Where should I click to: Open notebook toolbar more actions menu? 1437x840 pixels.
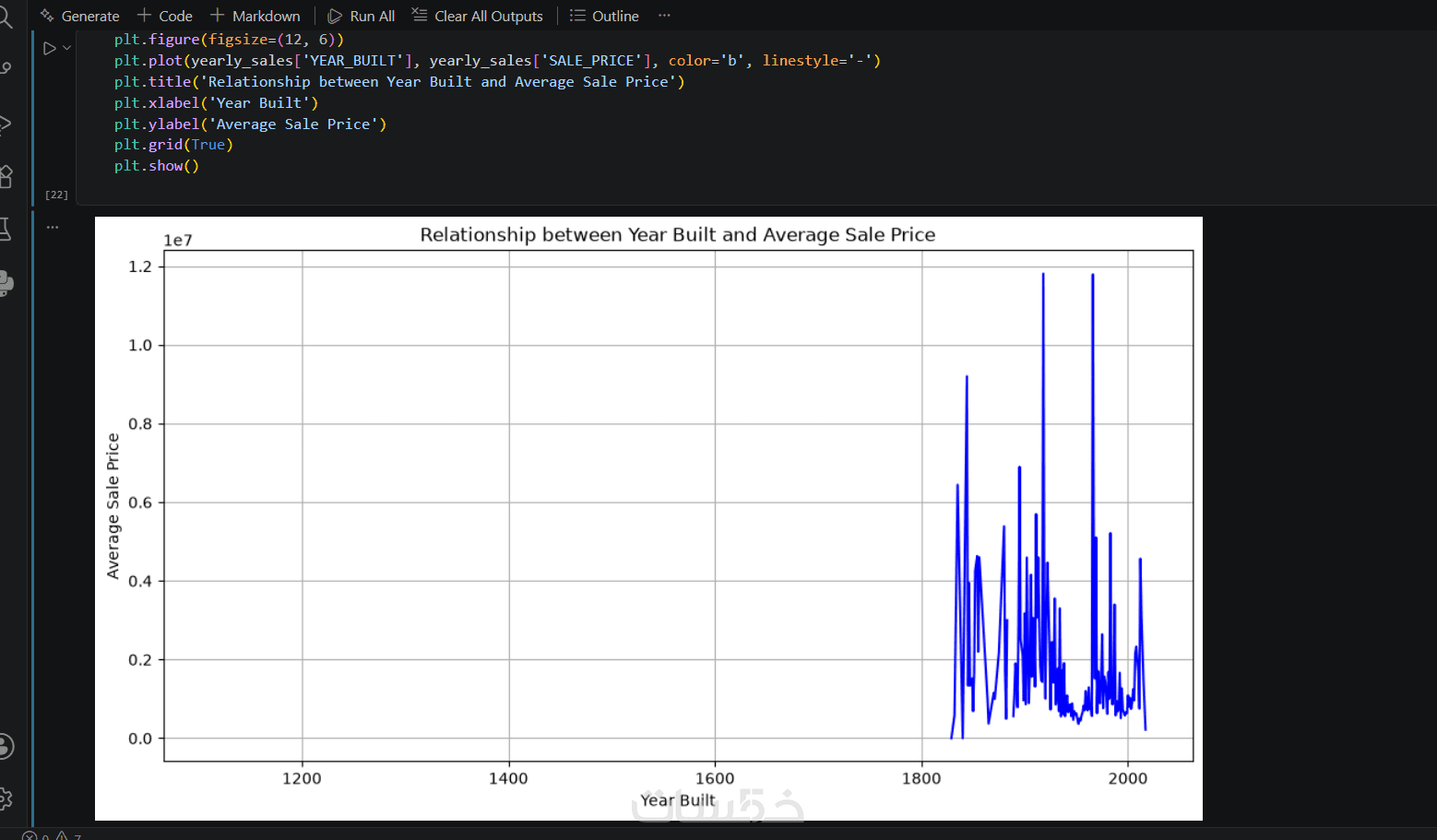tap(664, 16)
